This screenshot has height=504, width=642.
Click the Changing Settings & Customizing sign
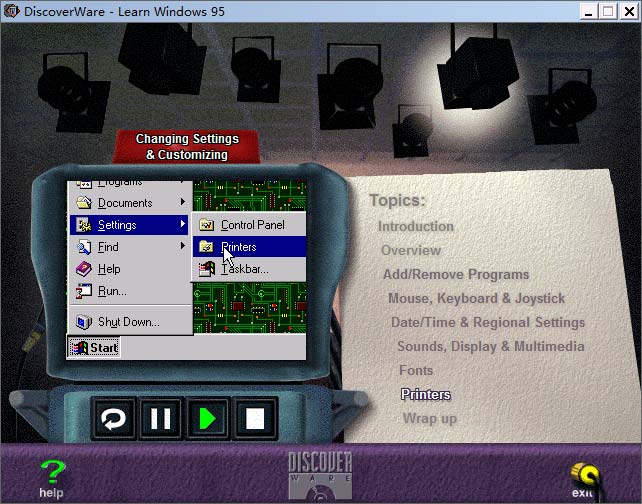(x=187, y=147)
